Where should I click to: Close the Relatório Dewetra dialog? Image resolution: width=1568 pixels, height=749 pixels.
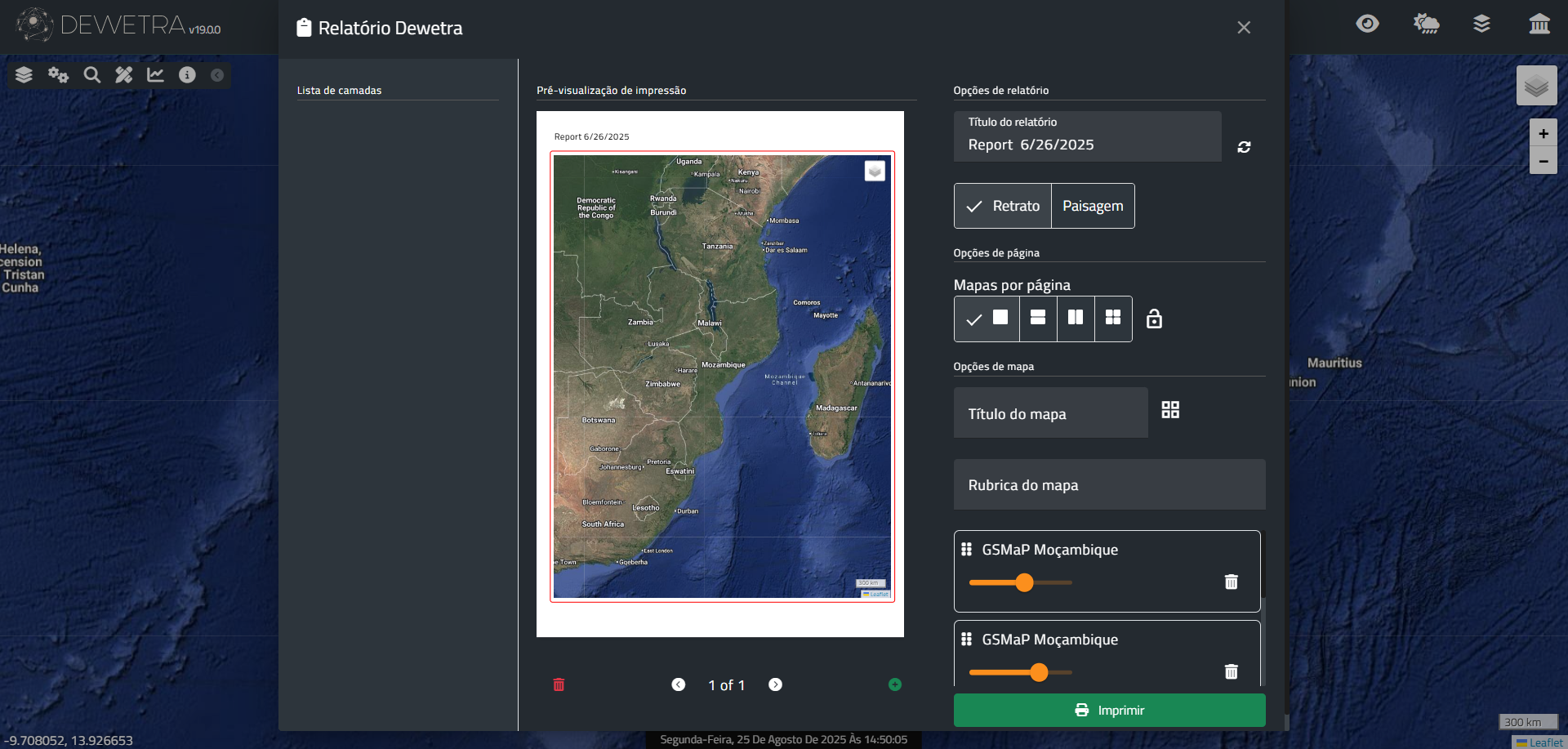1244,28
